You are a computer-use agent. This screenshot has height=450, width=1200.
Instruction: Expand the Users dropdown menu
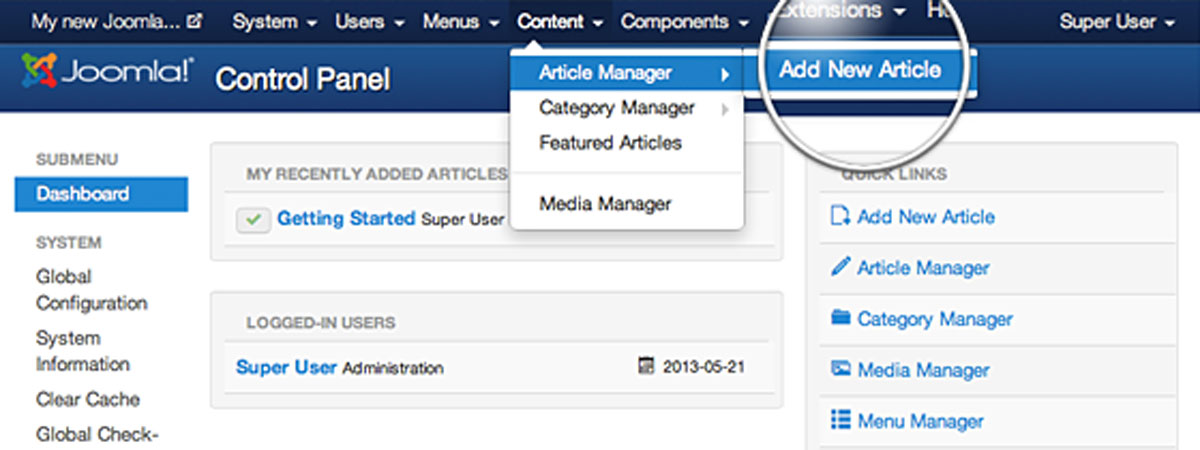(370, 21)
